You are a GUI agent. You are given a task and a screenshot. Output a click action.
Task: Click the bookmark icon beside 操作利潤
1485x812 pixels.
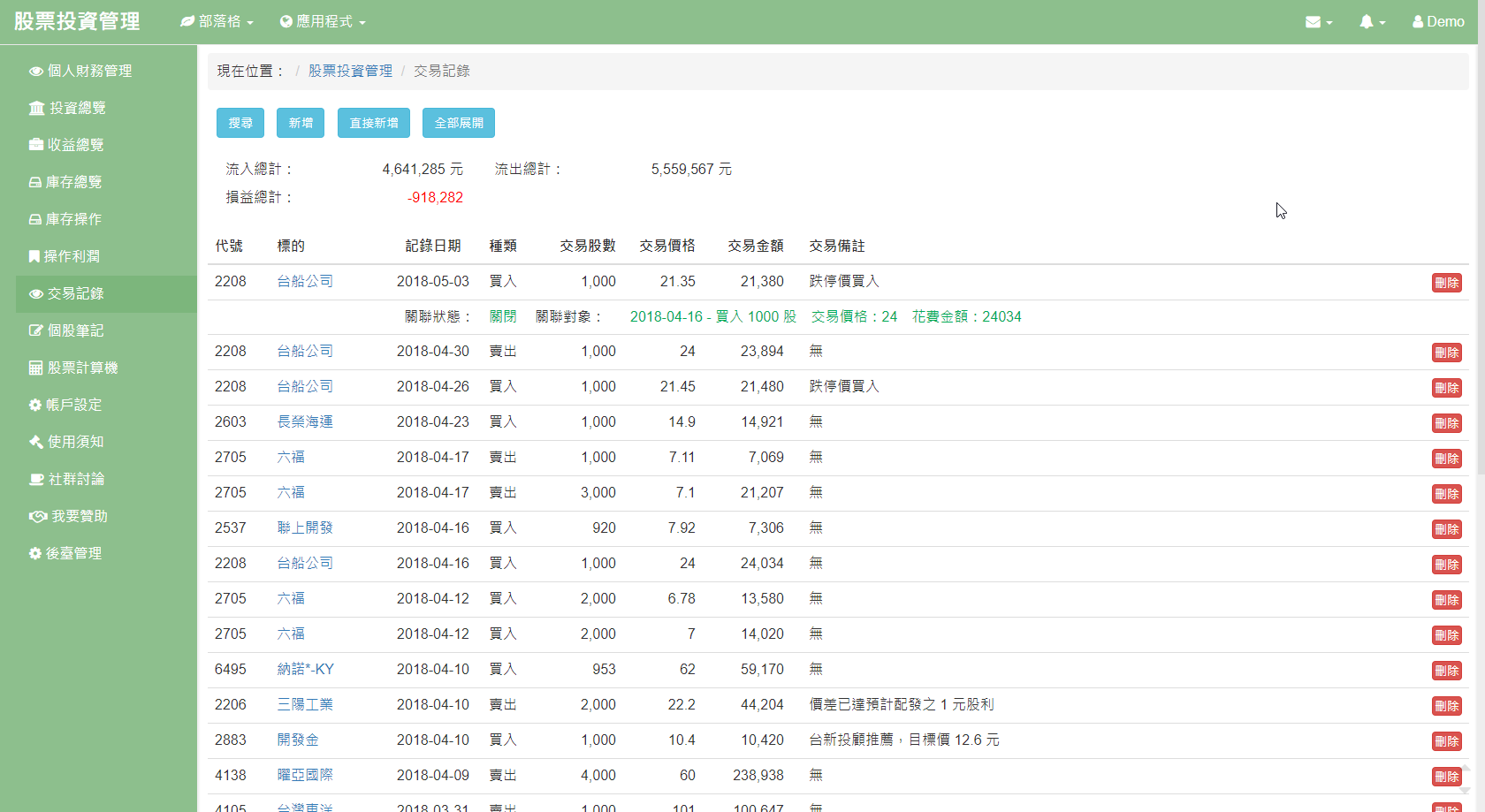(x=34, y=256)
